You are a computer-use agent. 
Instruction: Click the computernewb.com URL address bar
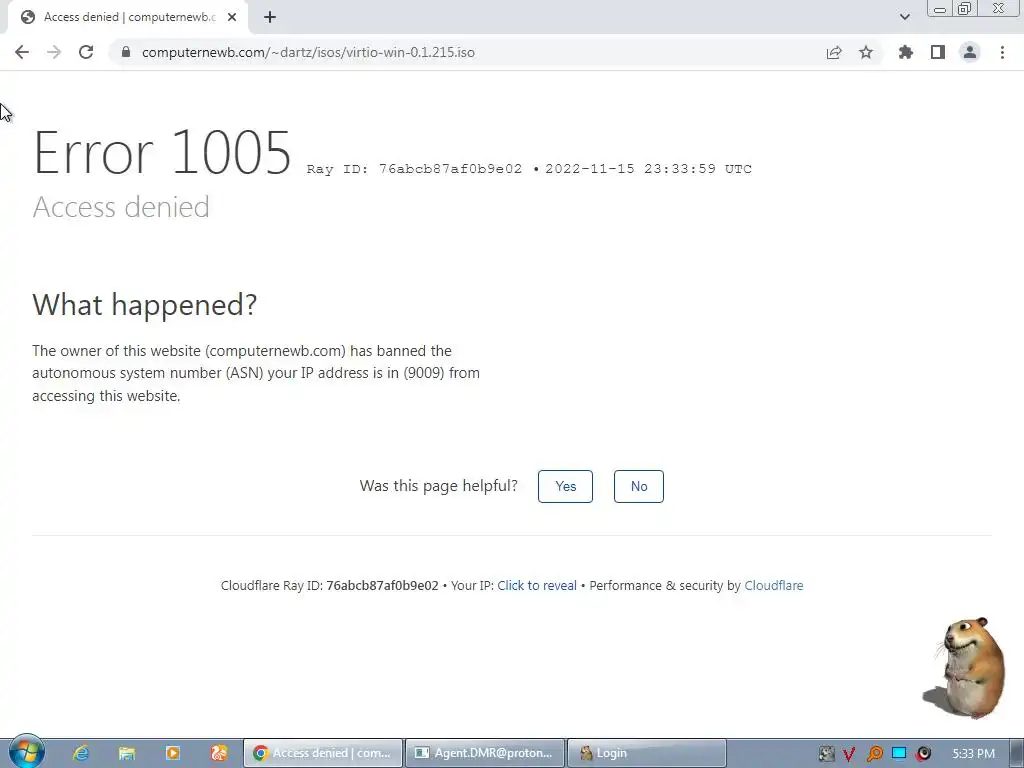308,52
